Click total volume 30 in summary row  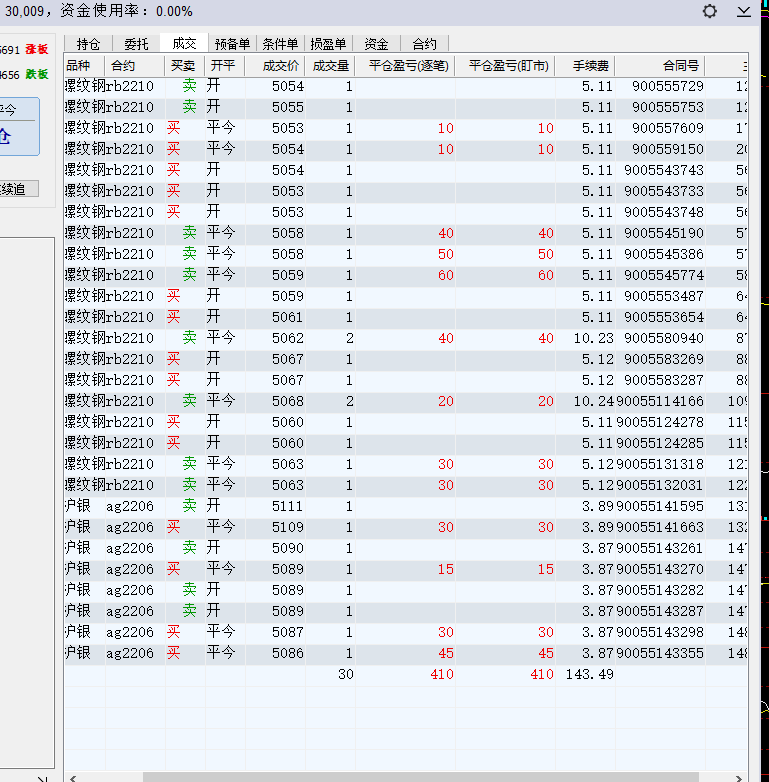pos(346,674)
